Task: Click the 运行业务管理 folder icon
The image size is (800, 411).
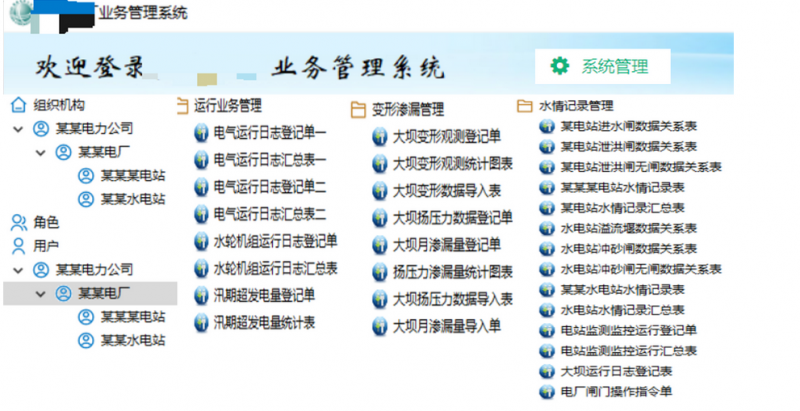Action: (x=182, y=104)
